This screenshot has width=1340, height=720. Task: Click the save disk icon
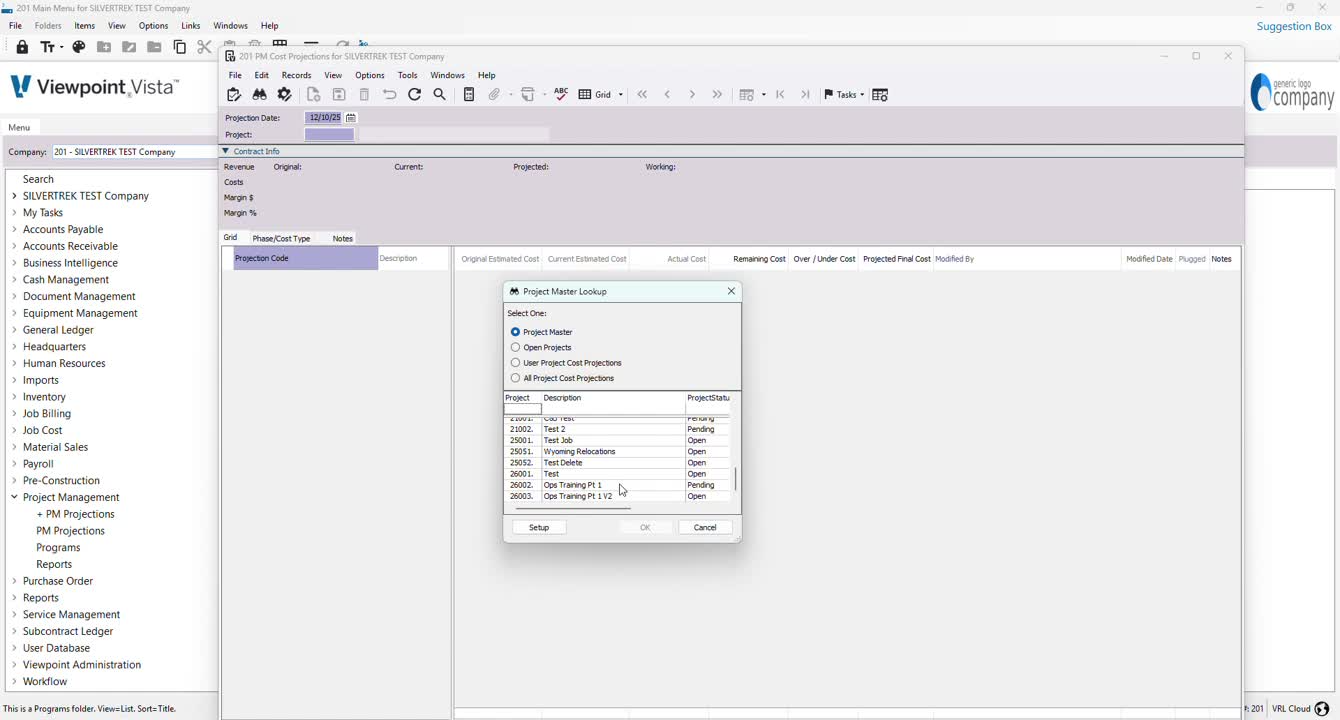(339, 95)
